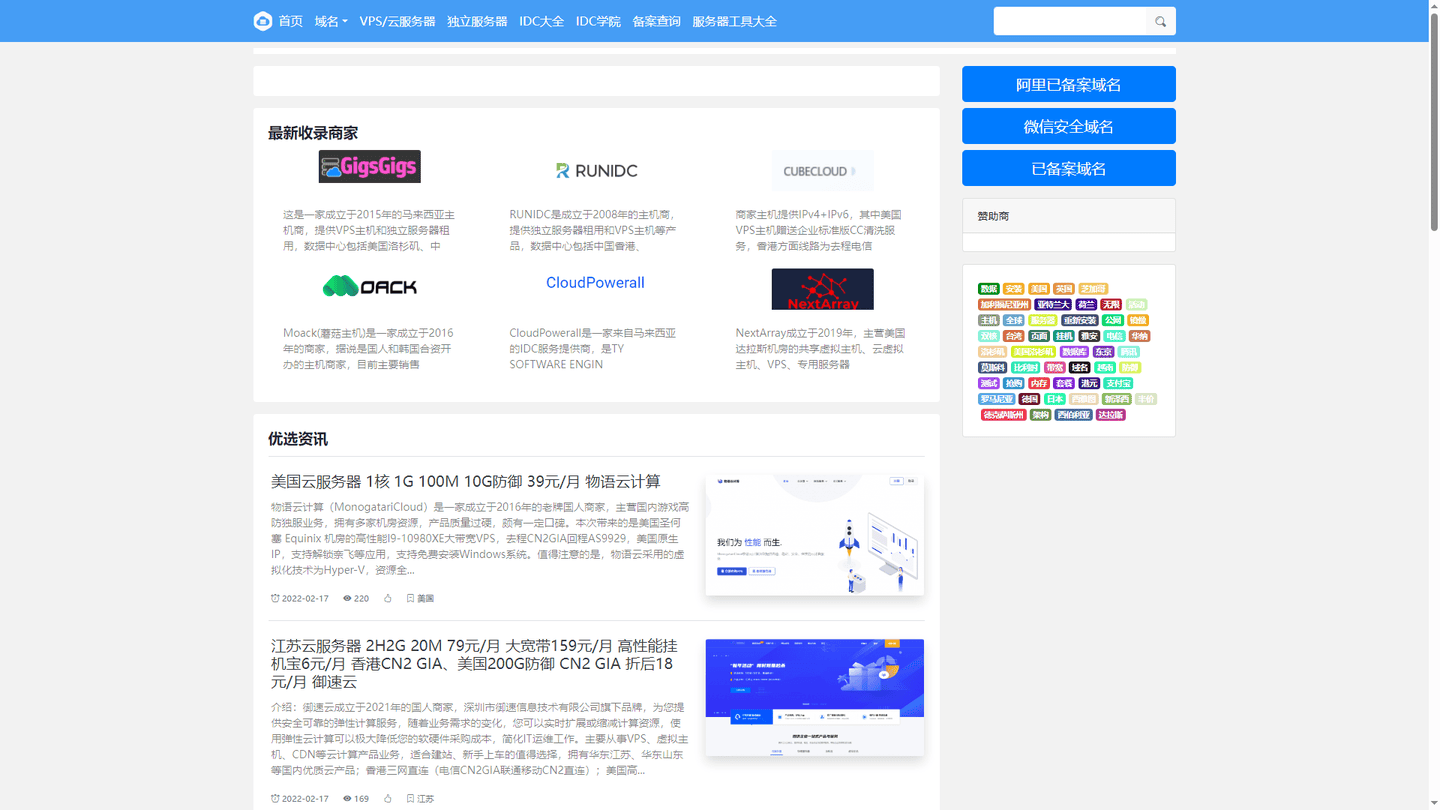Select the red 无限 tag

point(1111,304)
